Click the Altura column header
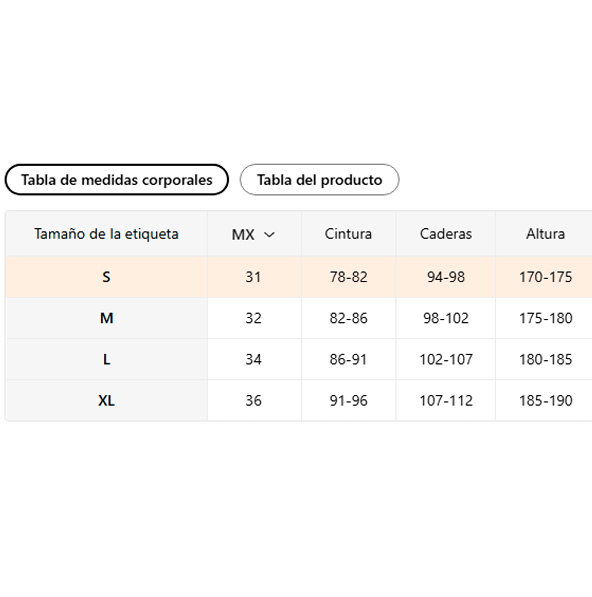This screenshot has width=592, height=597. pos(546,234)
